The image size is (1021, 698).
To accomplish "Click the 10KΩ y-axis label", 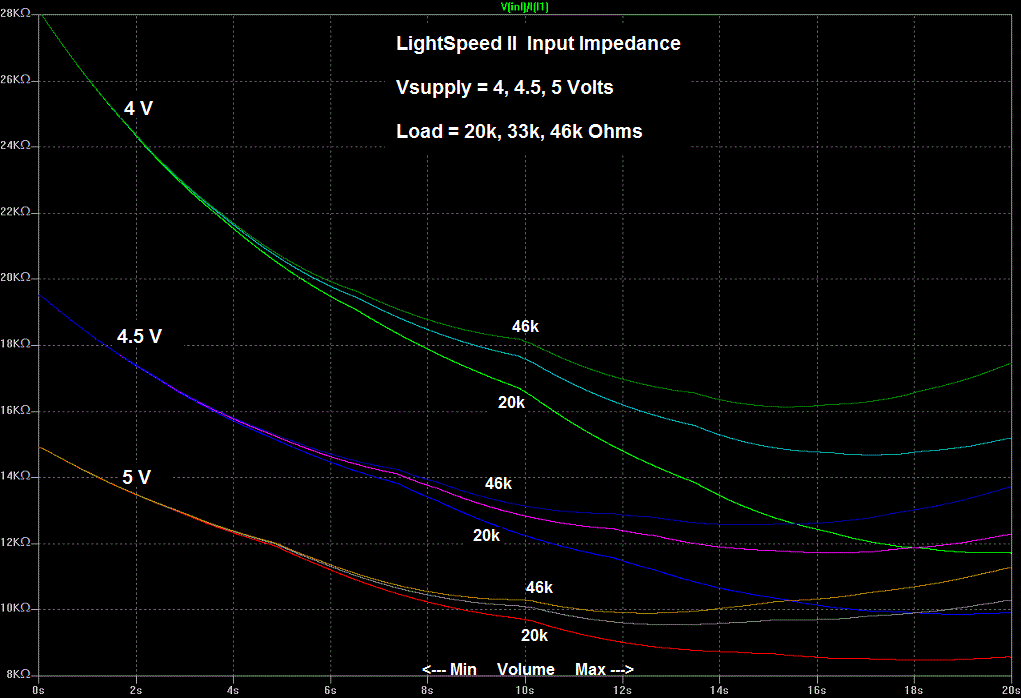I will click(x=16, y=608).
